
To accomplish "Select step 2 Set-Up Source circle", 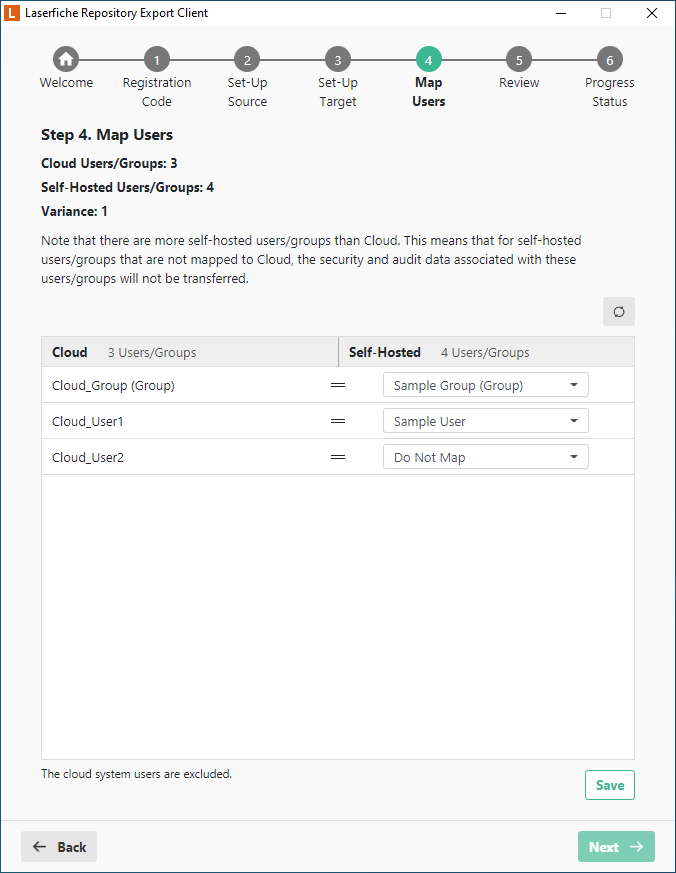I will pyautogui.click(x=247, y=59).
